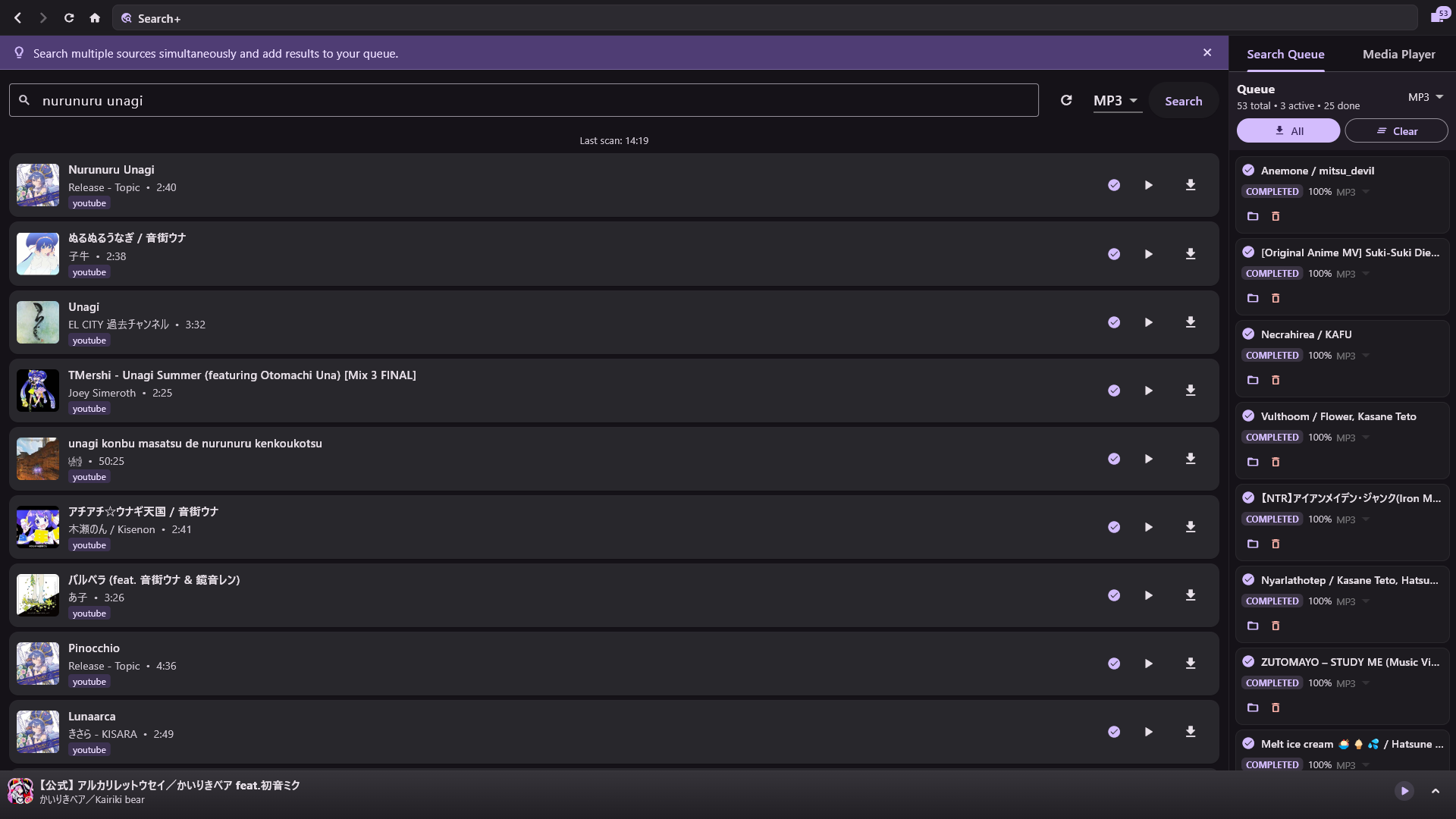
Task: Play the バルベラ result
Action: pos(1148,595)
